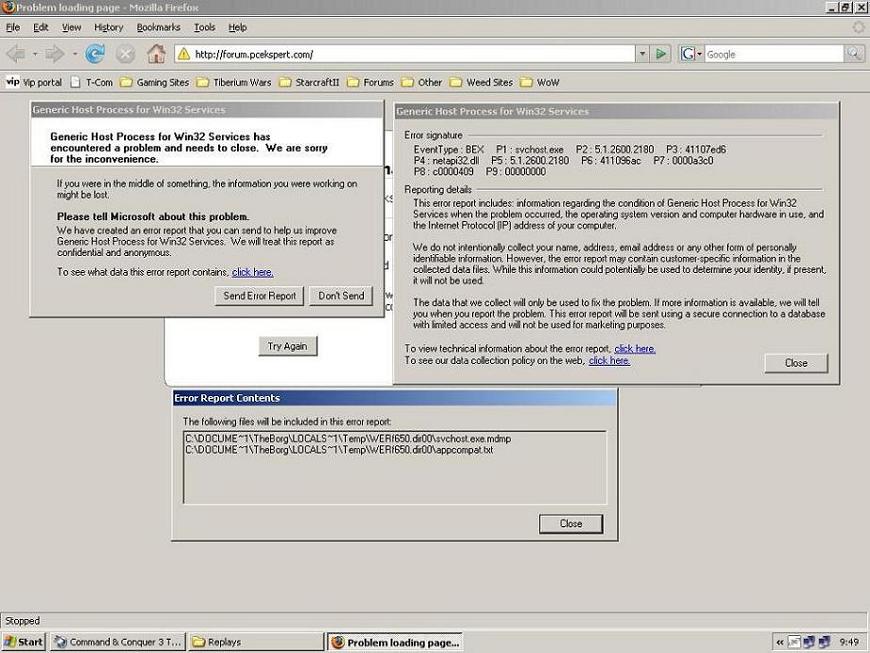Click the Google search field
Screen dimensions: 870x653
(774, 54)
